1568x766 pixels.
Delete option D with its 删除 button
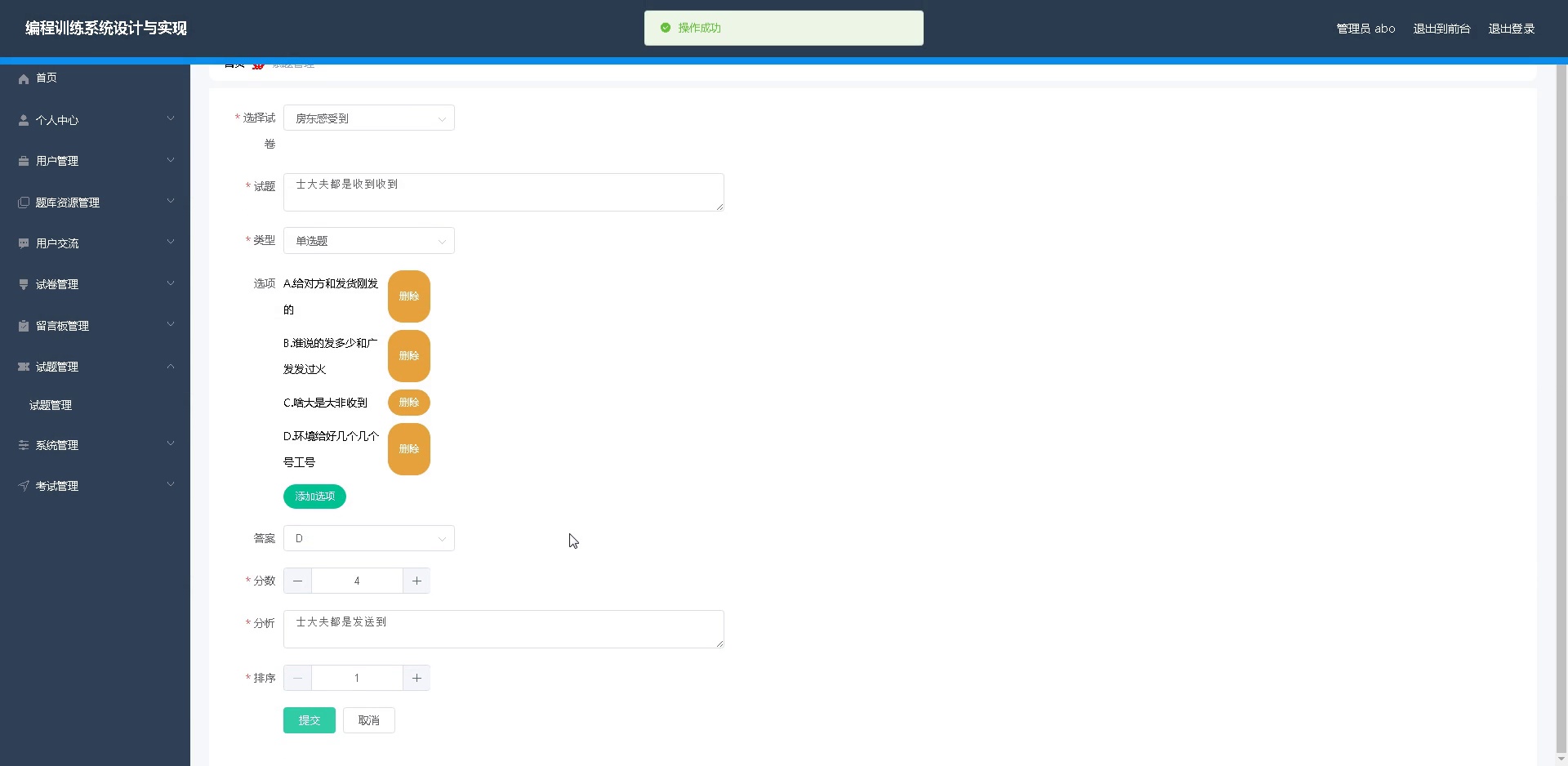coord(409,449)
